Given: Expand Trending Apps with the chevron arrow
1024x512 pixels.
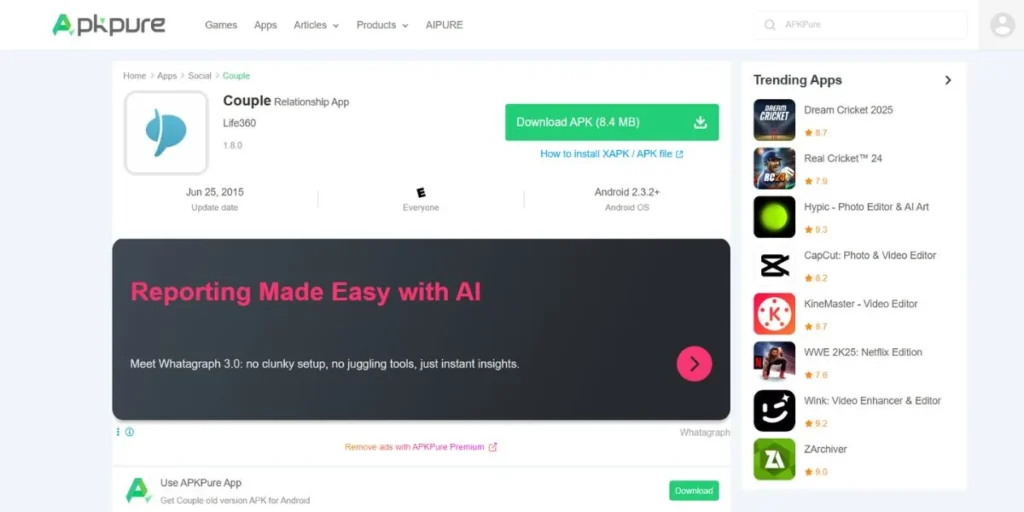Looking at the screenshot, I should coord(948,80).
